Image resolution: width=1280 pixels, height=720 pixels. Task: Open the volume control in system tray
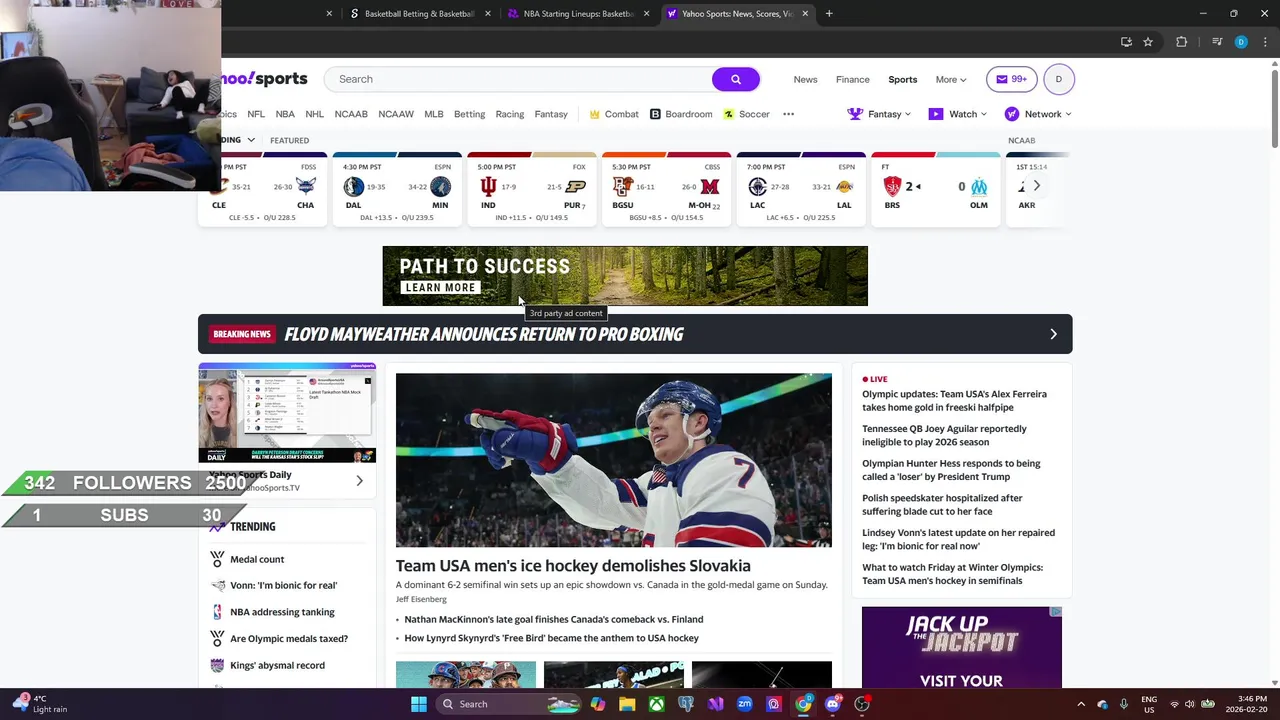[1191, 704]
